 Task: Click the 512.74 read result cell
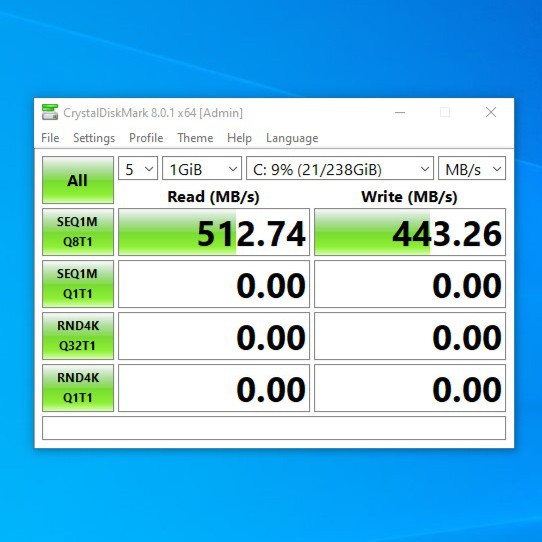click(214, 232)
